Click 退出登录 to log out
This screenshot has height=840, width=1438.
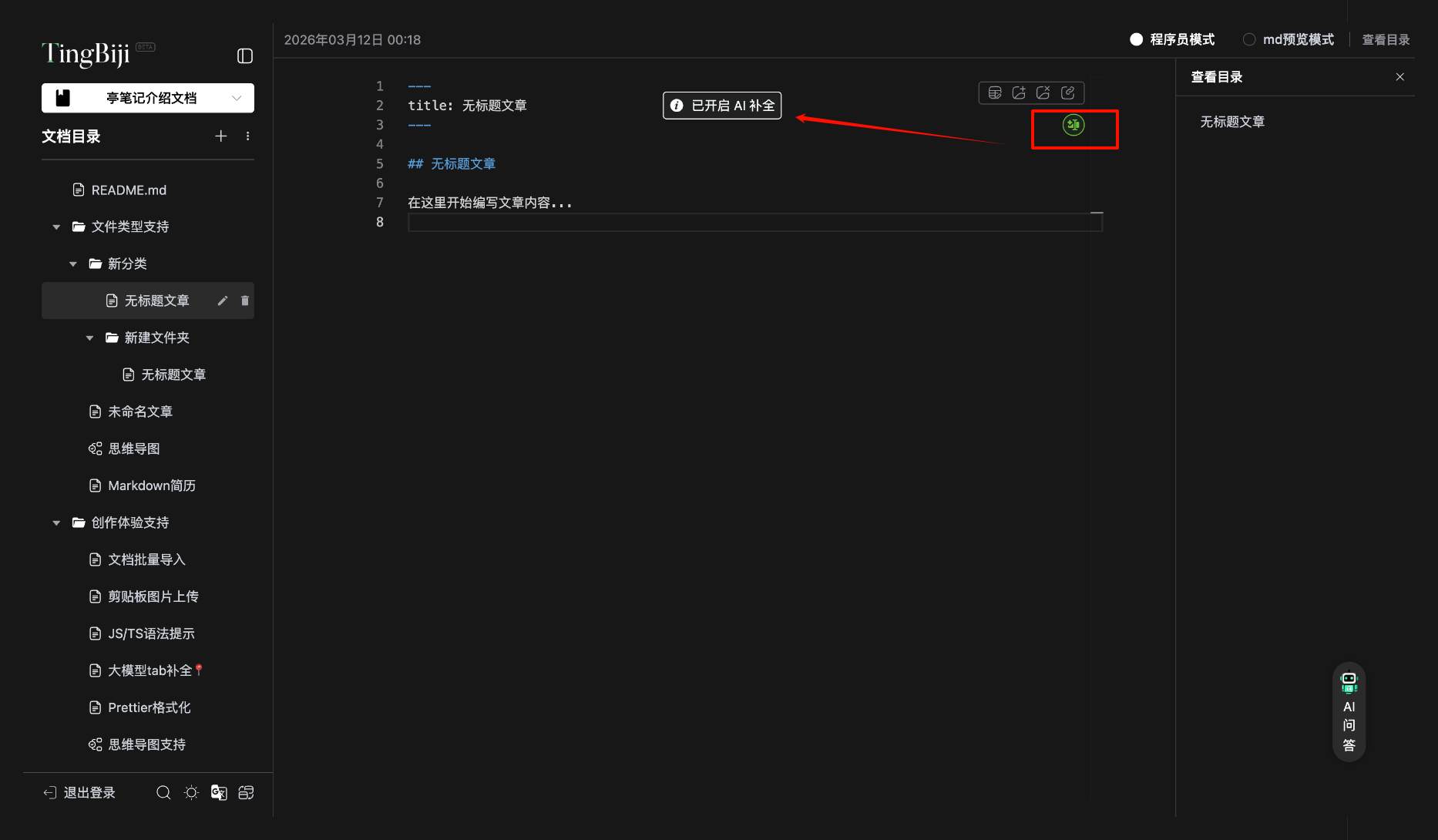(79, 792)
